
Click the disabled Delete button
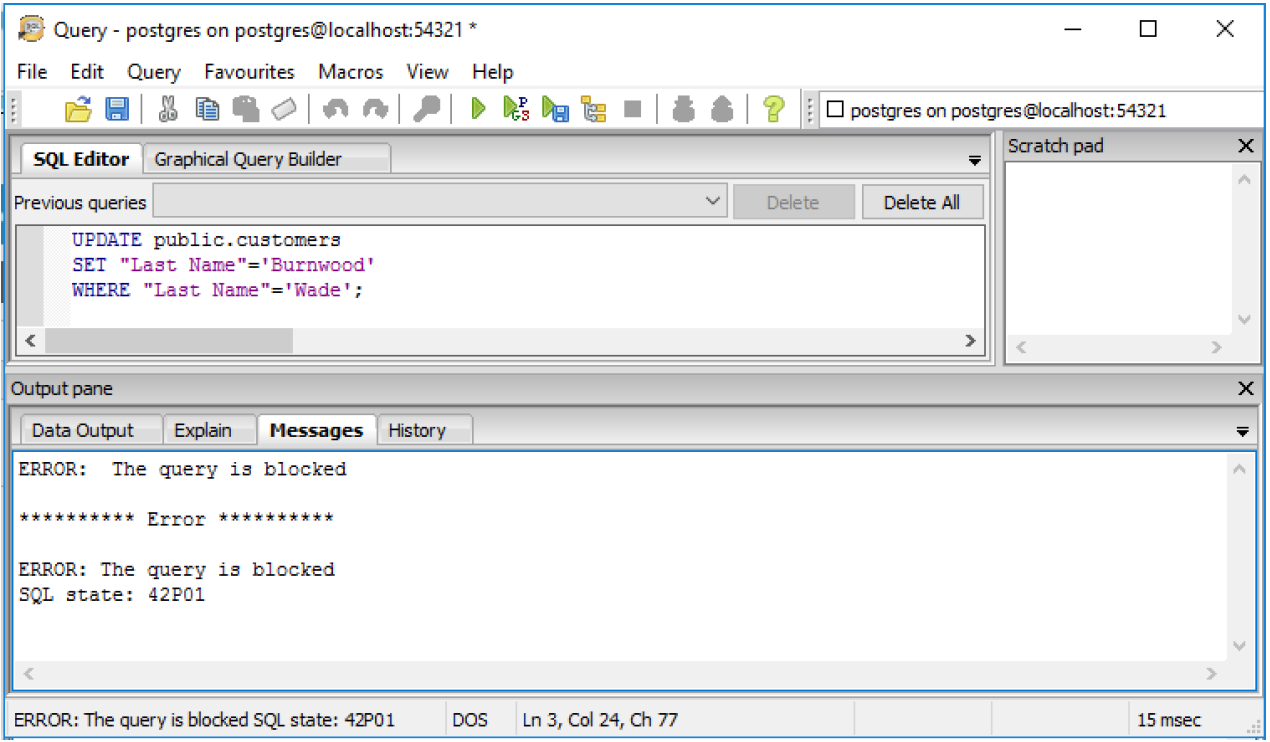[x=793, y=202]
